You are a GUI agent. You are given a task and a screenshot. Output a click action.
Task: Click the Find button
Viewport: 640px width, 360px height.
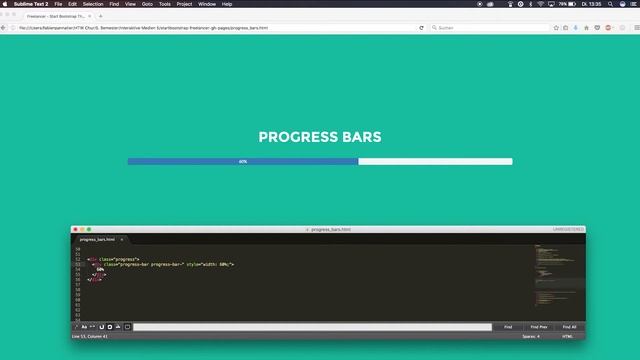(508, 327)
